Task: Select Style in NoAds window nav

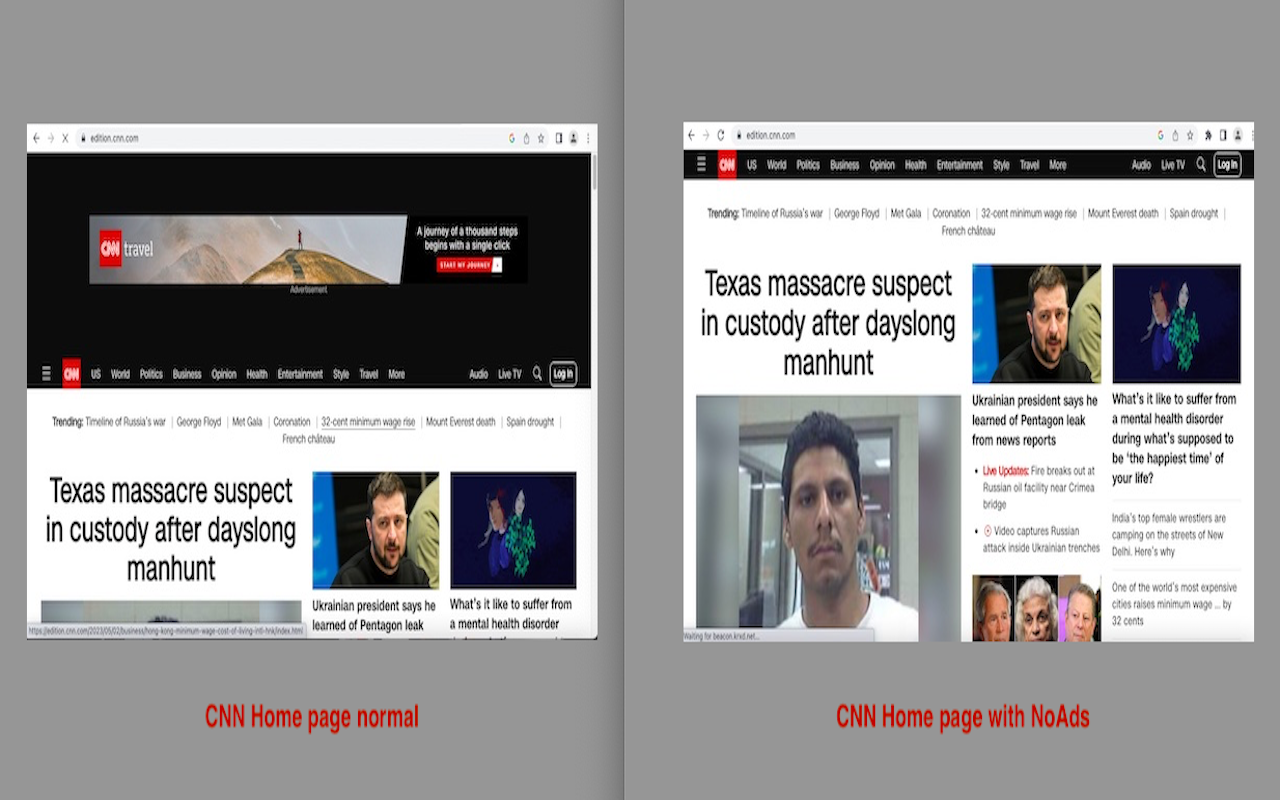Action: (1001, 165)
